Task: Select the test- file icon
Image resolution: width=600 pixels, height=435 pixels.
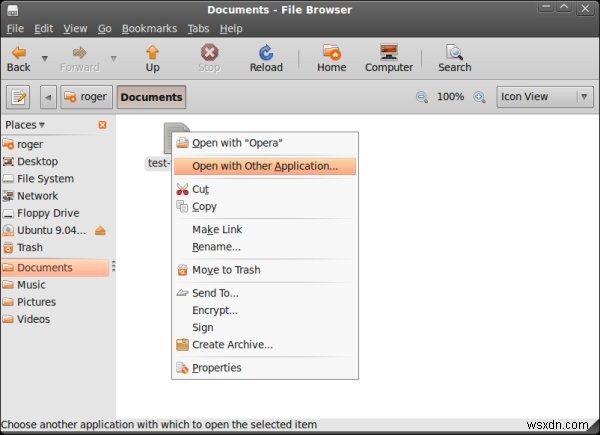Action: [168, 138]
